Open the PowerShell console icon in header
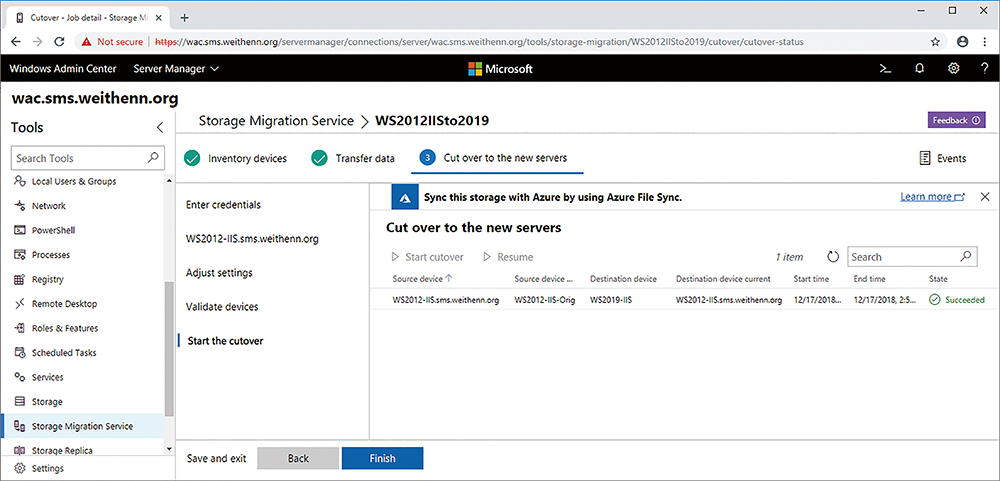Image resolution: width=1000 pixels, height=481 pixels. [x=885, y=69]
